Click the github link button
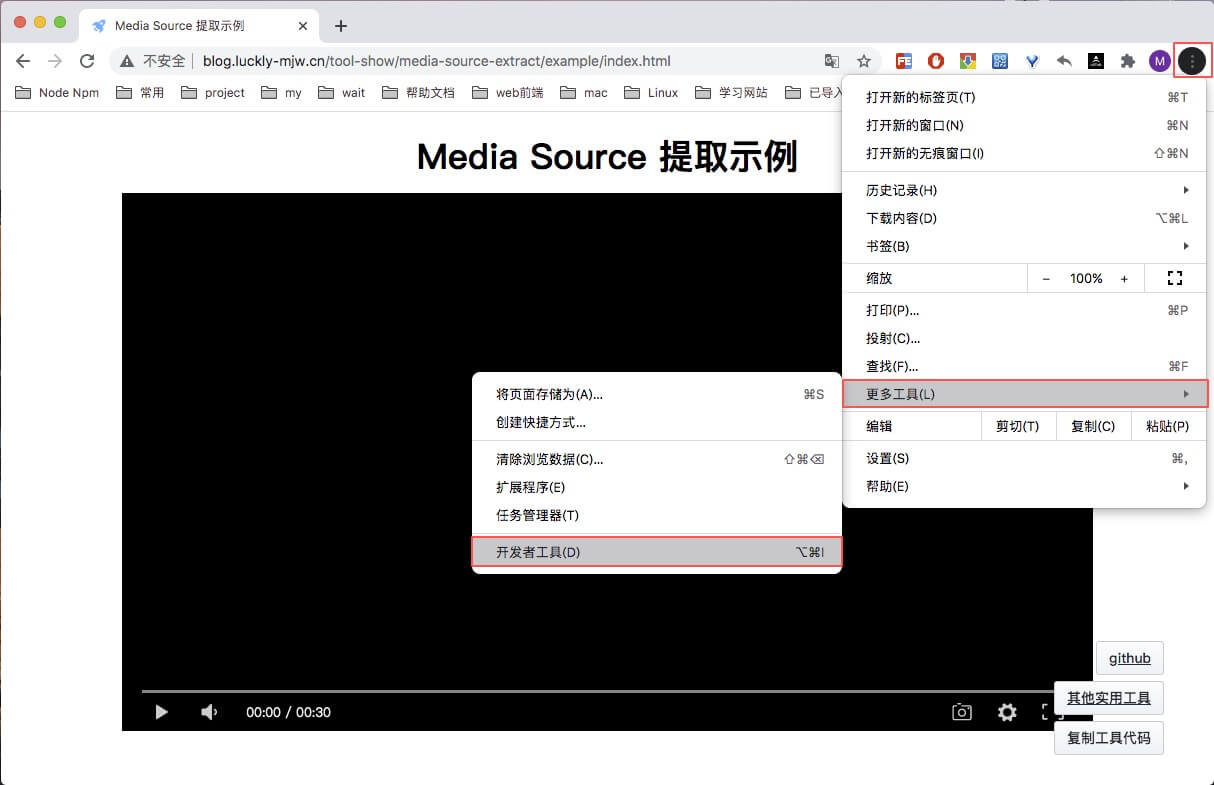This screenshot has width=1214, height=785. tap(1130, 658)
